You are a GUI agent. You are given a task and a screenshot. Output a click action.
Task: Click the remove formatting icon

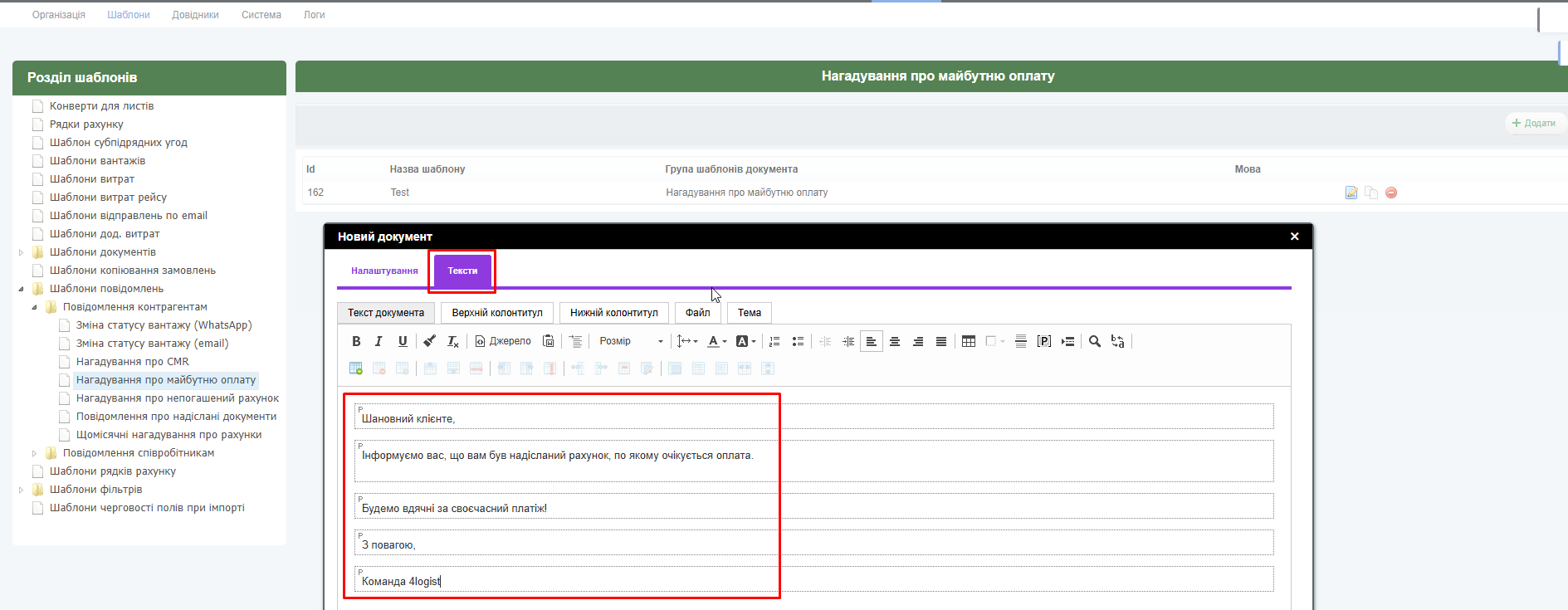point(453,341)
